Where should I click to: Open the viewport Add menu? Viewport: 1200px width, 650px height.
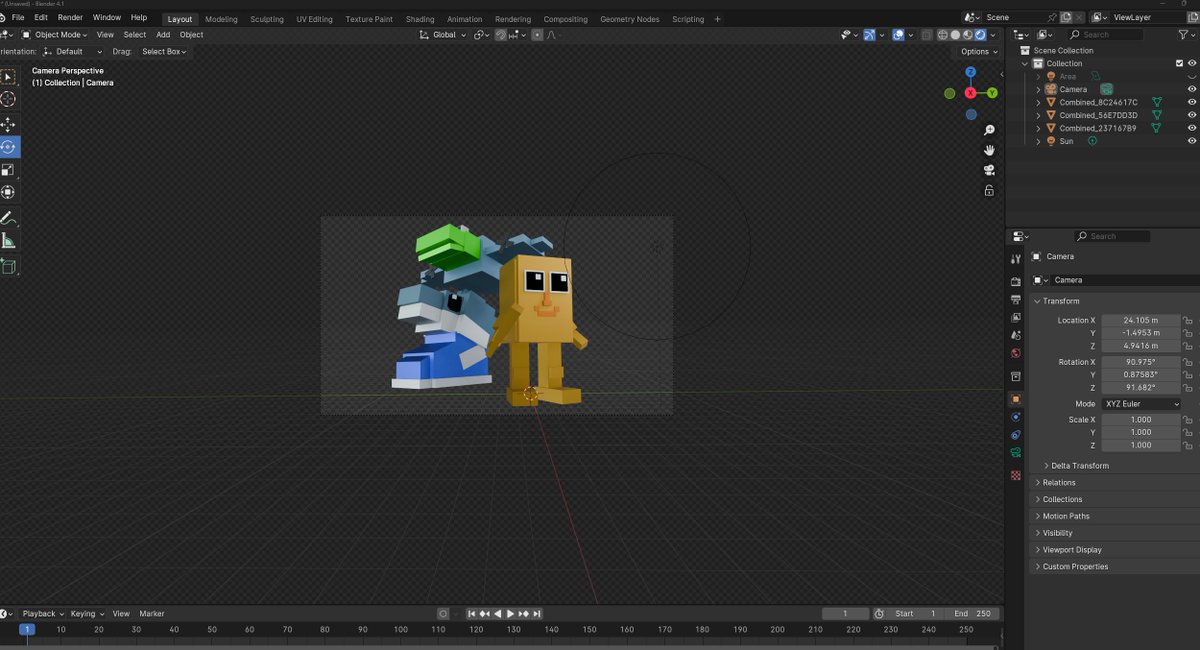tap(163, 35)
